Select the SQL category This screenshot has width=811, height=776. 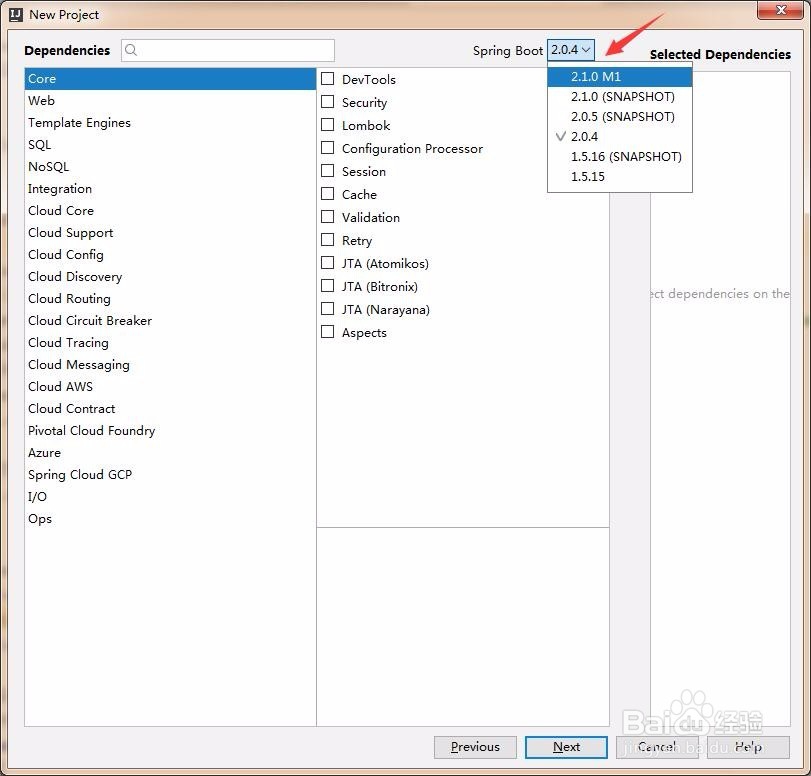click(170, 144)
